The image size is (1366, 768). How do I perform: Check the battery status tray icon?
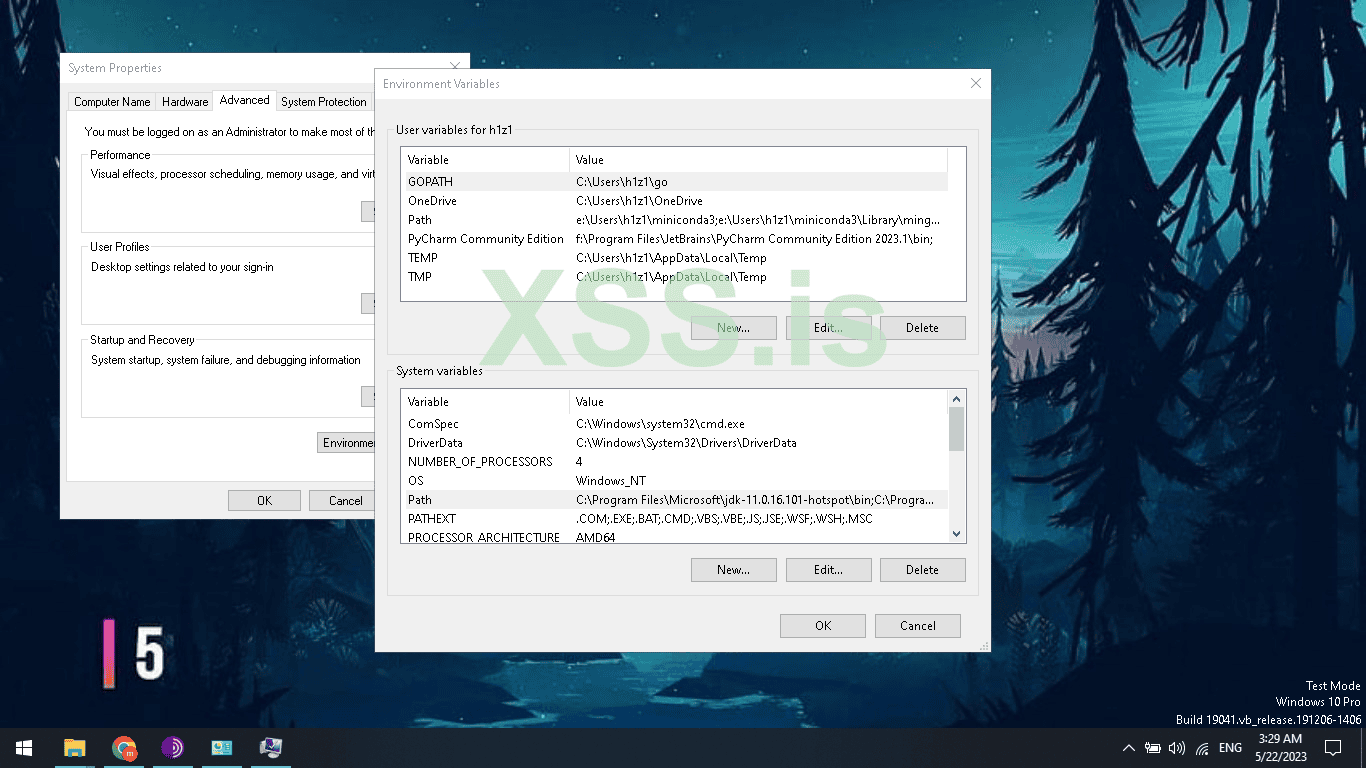(1153, 748)
